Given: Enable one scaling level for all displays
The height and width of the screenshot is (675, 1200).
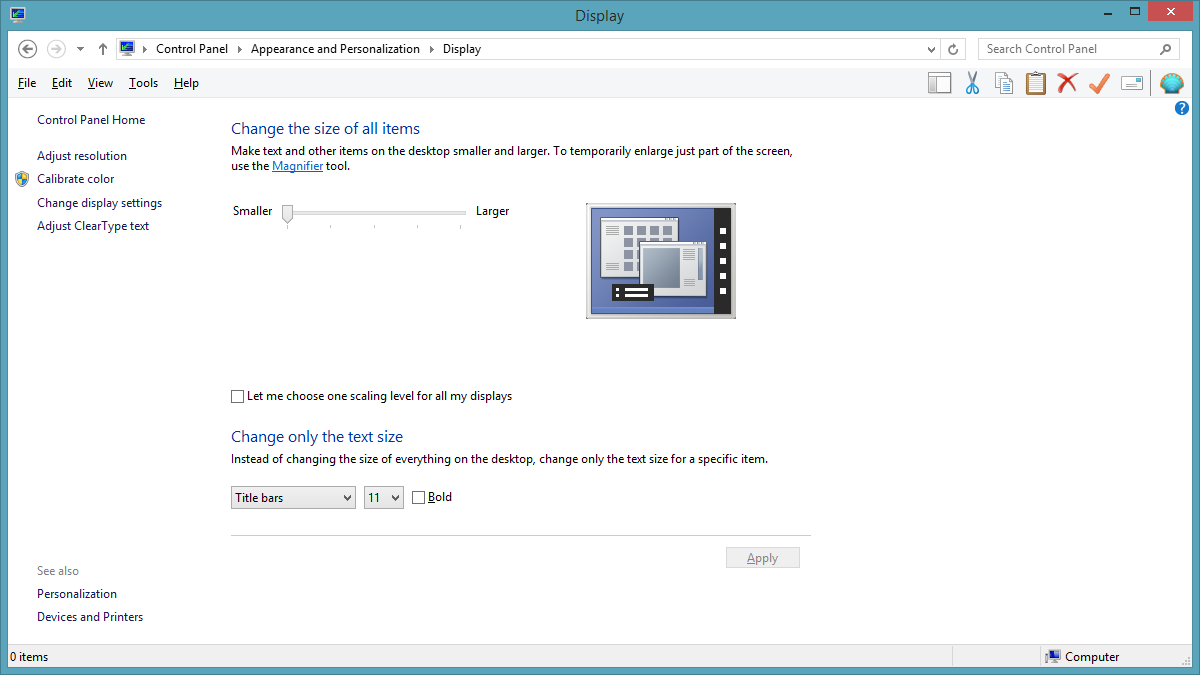Looking at the screenshot, I should tap(237, 396).
